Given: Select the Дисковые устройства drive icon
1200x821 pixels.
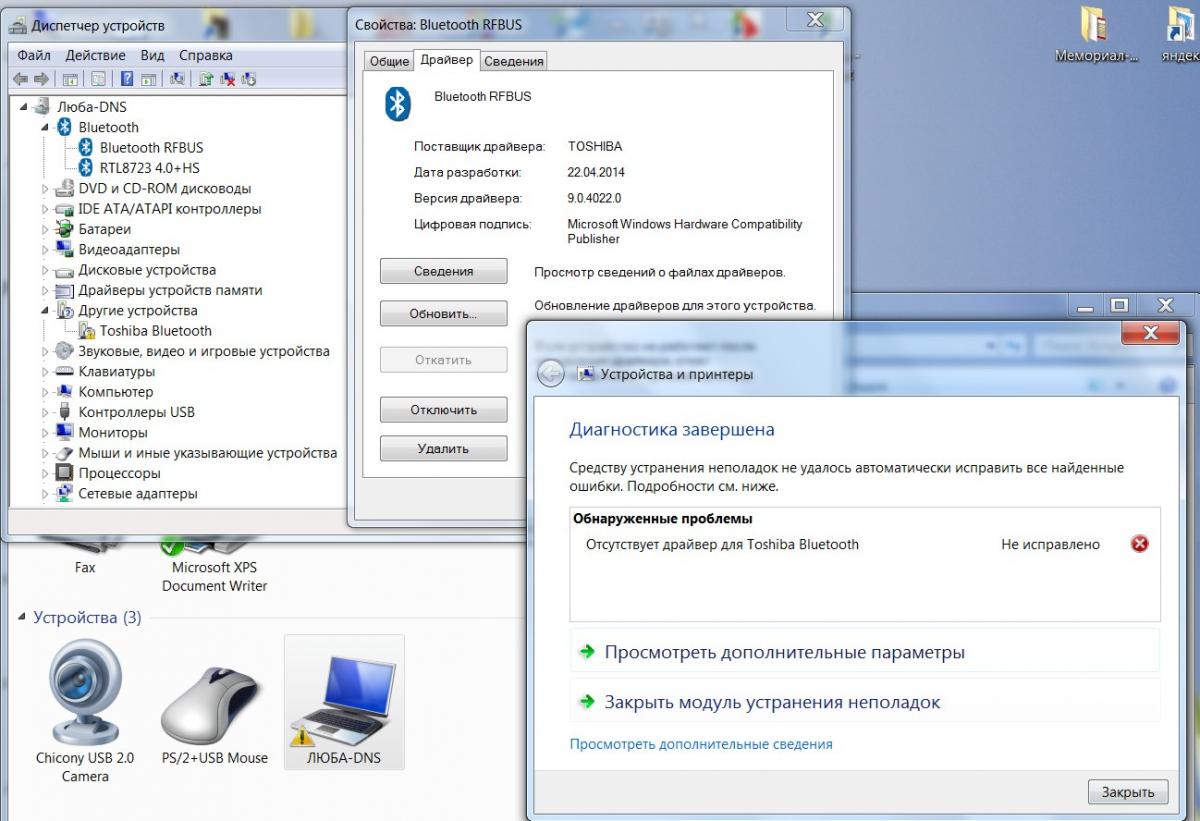Looking at the screenshot, I should (64, 270).
